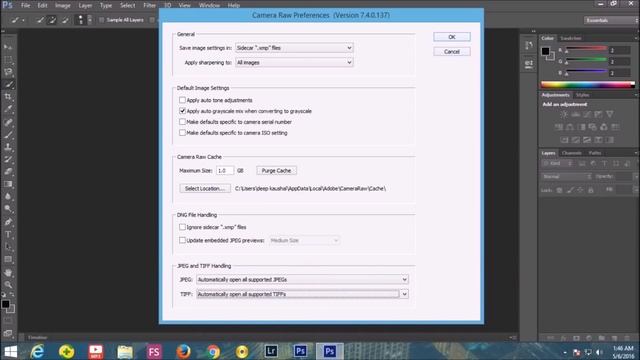Select the Path Selection tool
Viewport: 640px width, 360px height.
(x=8, y=247)
